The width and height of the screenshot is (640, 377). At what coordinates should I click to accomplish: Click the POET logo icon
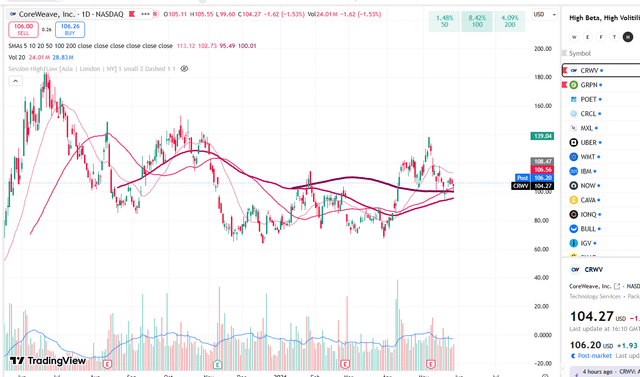(574, 99)
